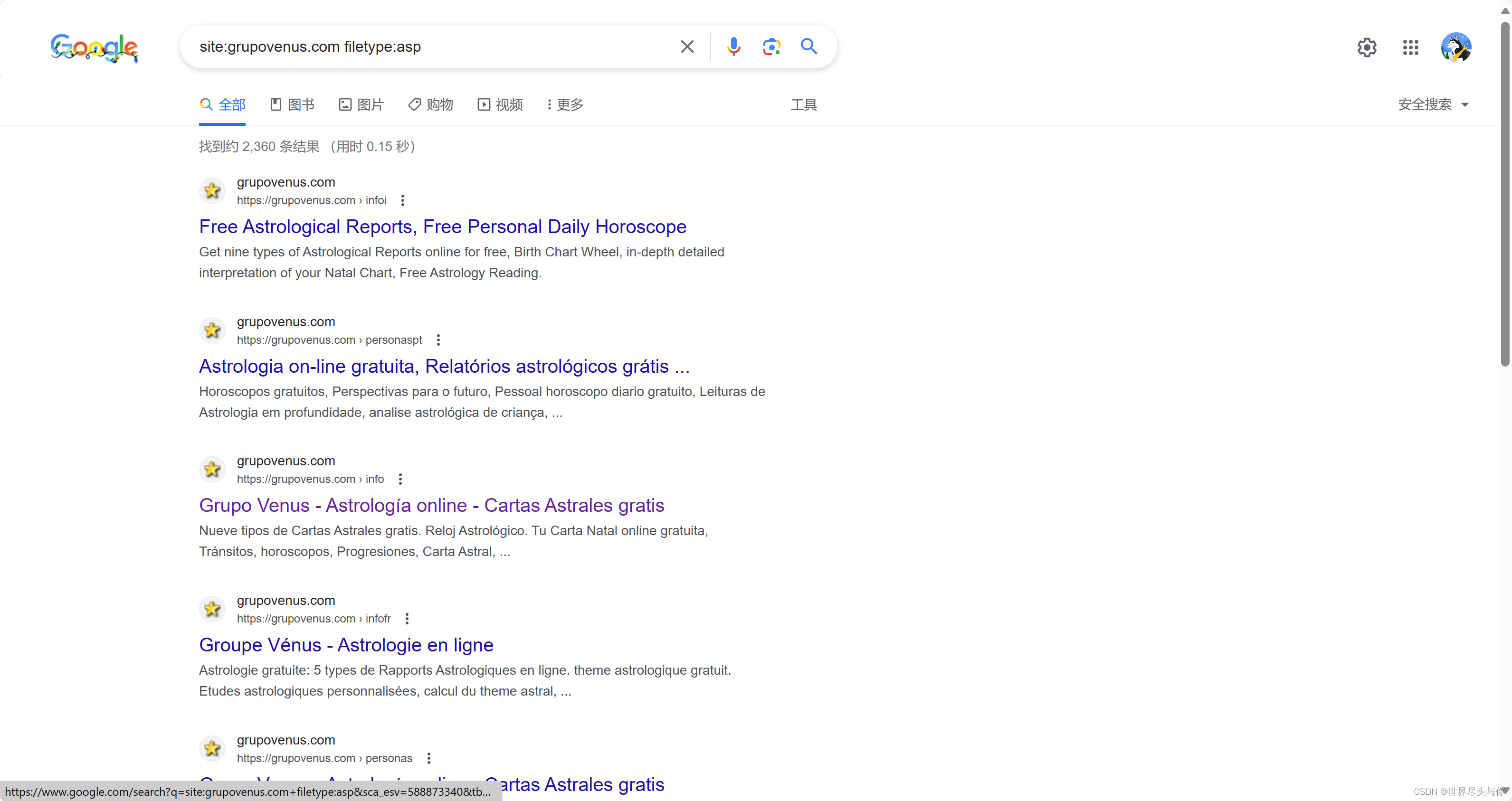Visit the Grupo Venus Cartas Astrales result

(x=431, y=505)
